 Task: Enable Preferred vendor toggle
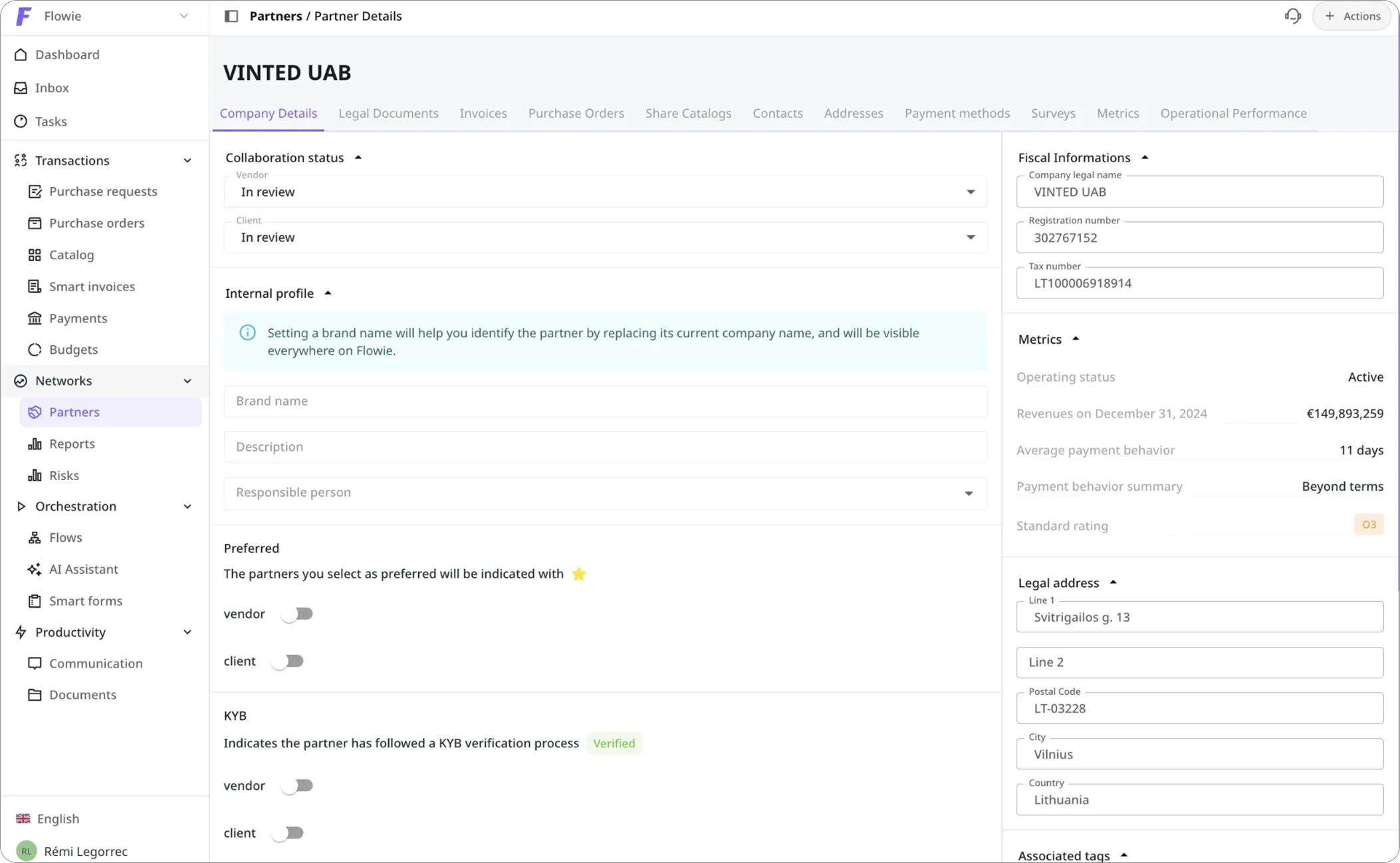296,614
